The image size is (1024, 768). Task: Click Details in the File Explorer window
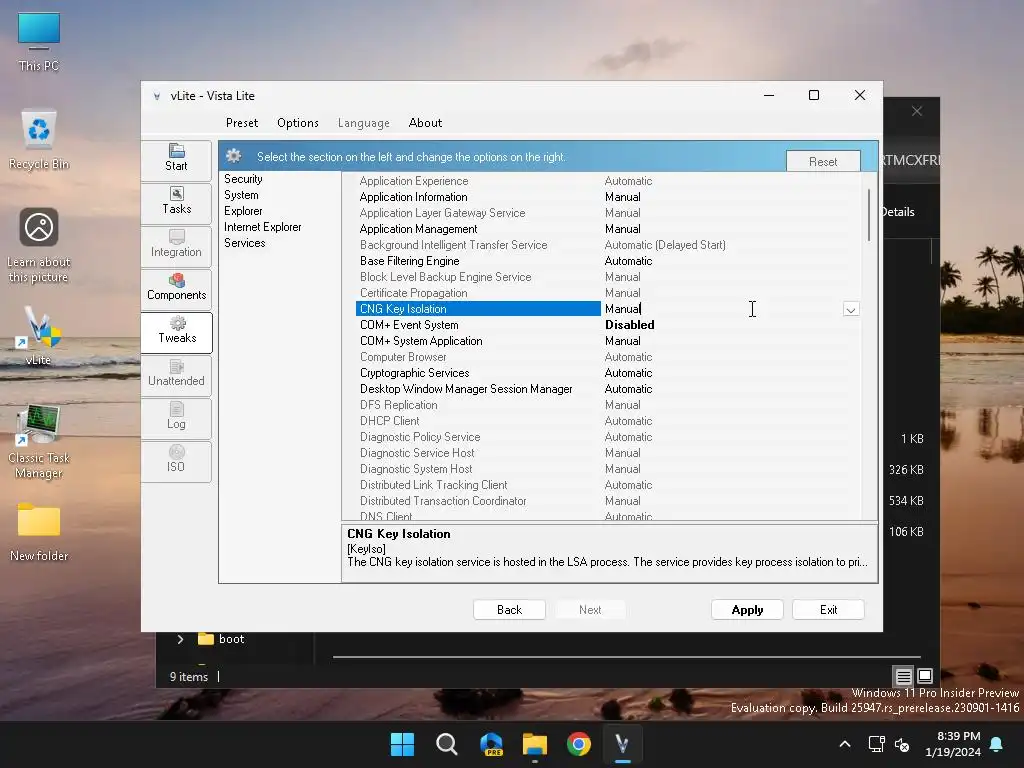click(899, 212)
